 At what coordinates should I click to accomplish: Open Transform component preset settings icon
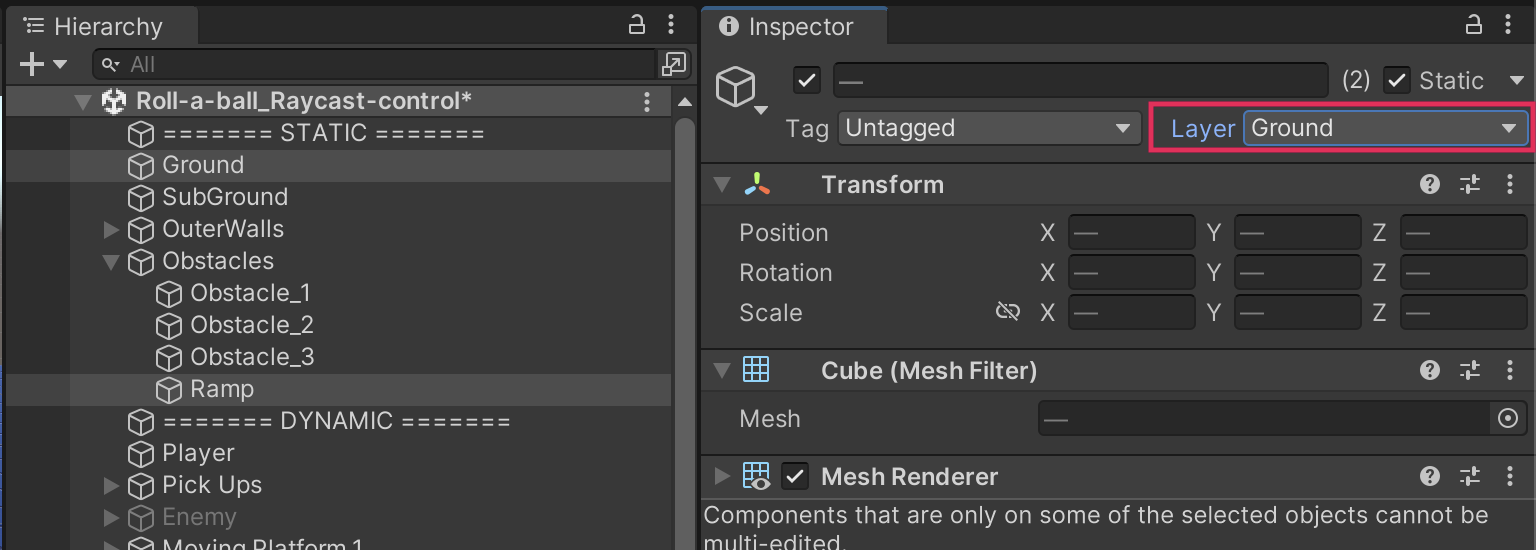coord(1469,184)
